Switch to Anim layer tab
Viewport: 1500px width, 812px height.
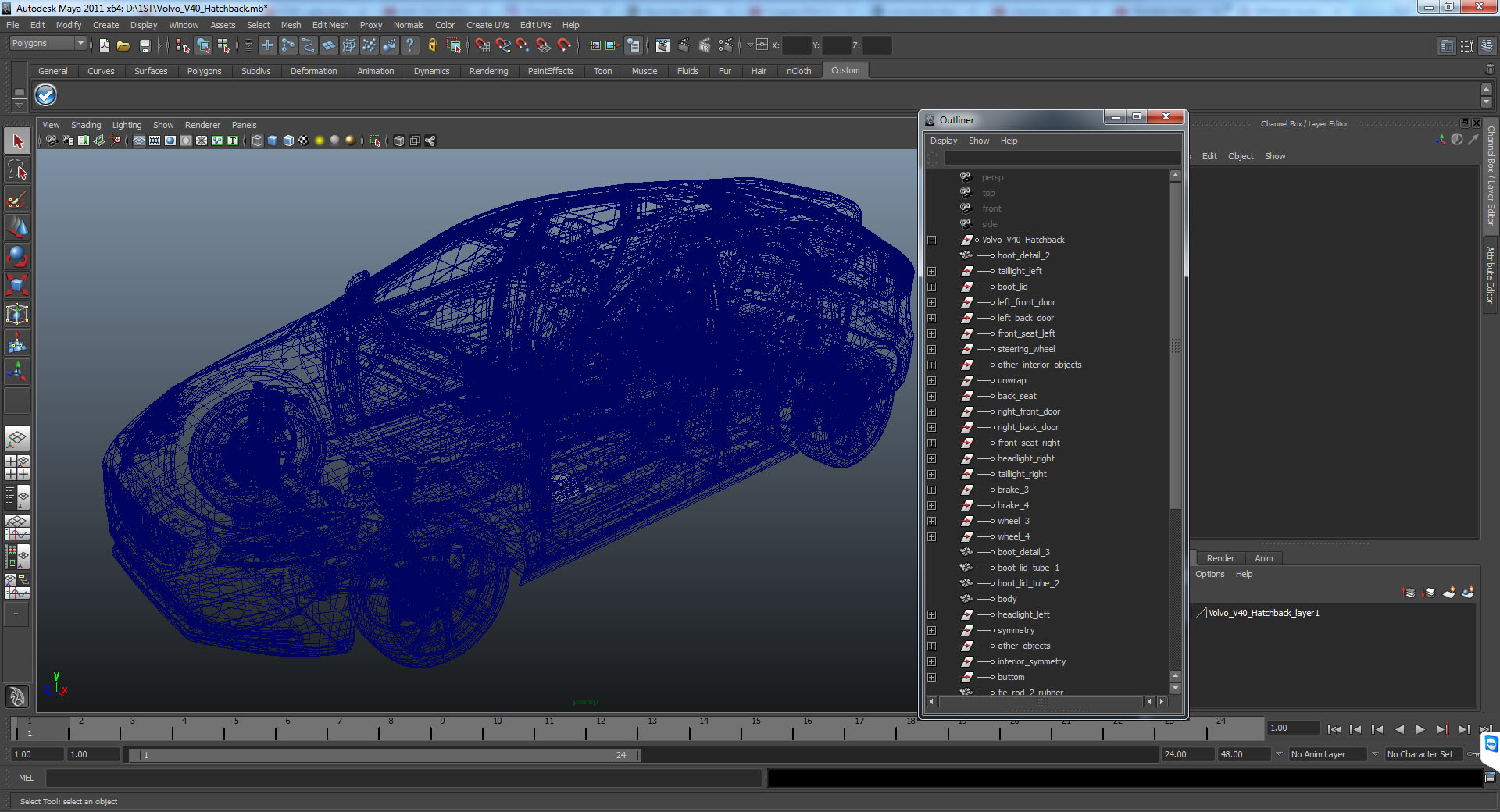(x=1263, y=558)
